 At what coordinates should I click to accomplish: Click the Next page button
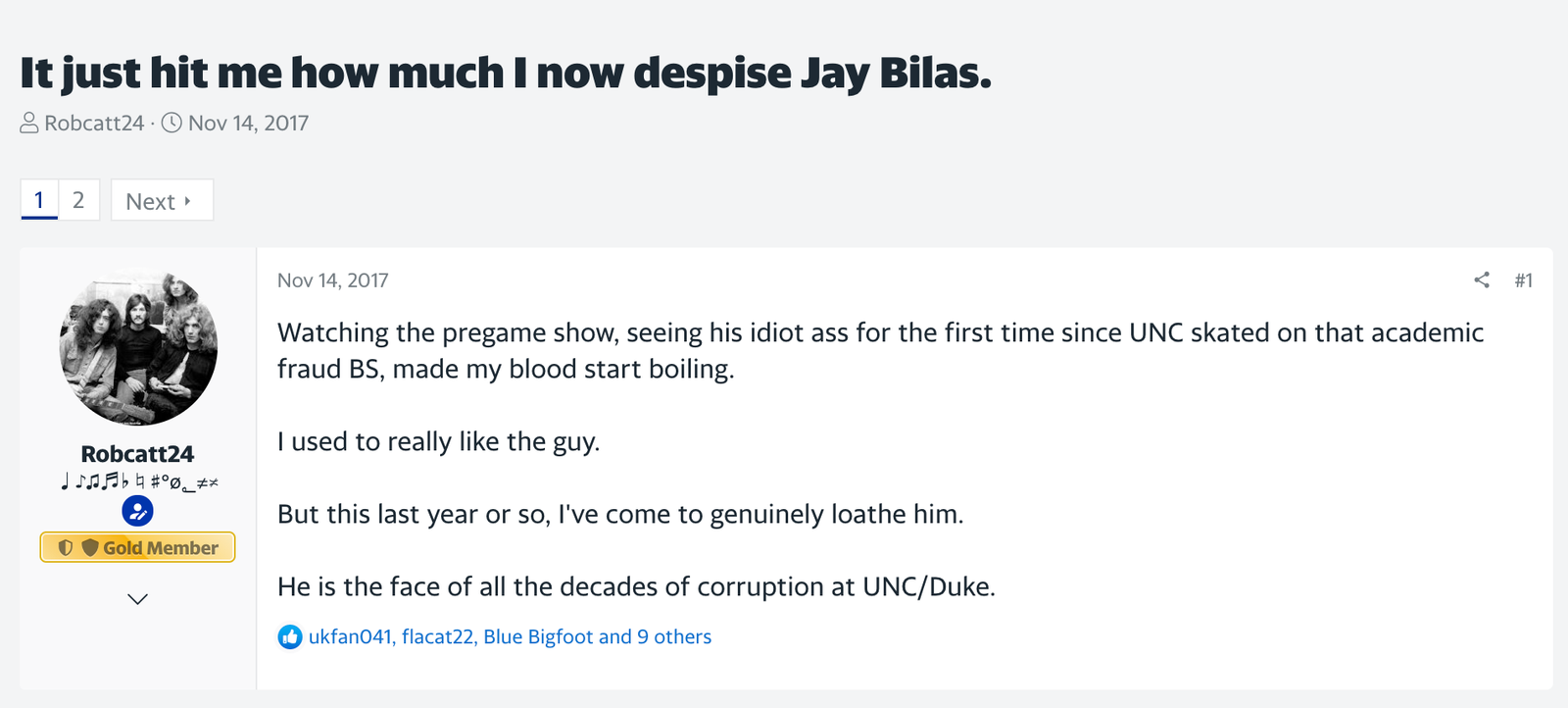[162, 200]
